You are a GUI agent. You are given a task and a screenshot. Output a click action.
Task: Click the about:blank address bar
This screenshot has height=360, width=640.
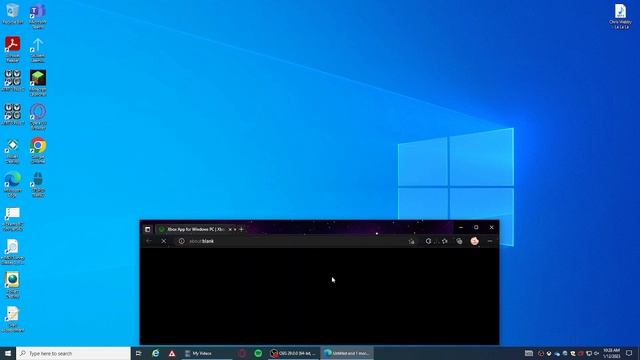coord(294,241)
